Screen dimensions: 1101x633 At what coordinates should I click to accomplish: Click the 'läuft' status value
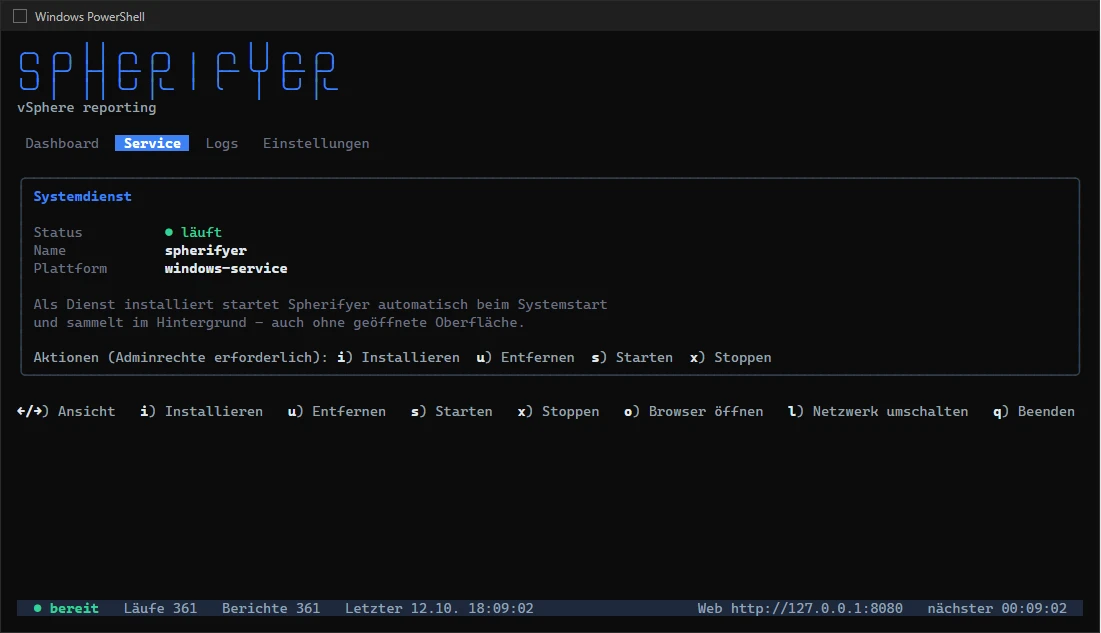click(201, 232)
